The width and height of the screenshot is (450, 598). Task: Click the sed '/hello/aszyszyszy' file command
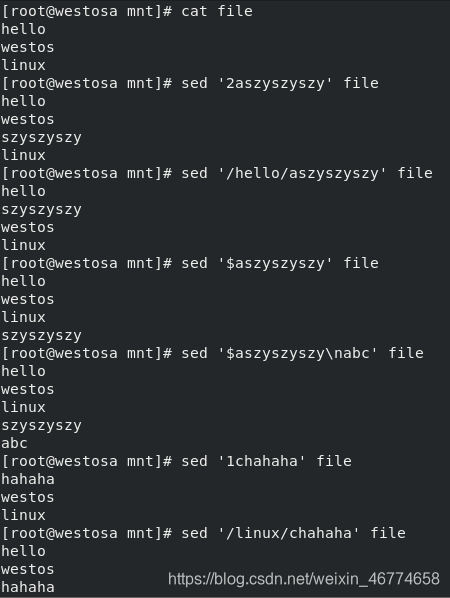coord(307,173)
